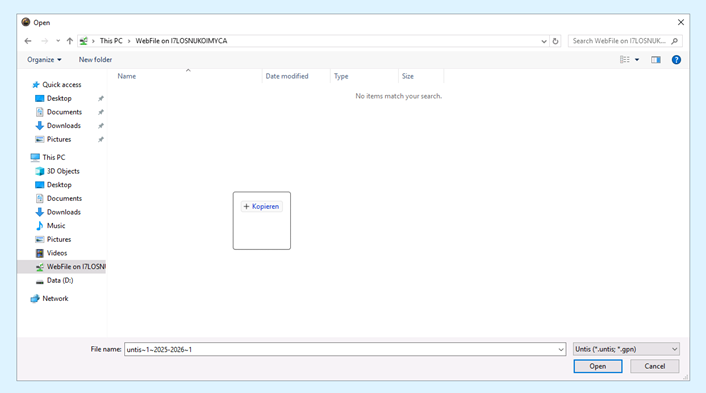This screenshot has height=393, width=706.
Task: Click the Network icon in sidebar
Action: pyautogui.click(x=35, y=298)
